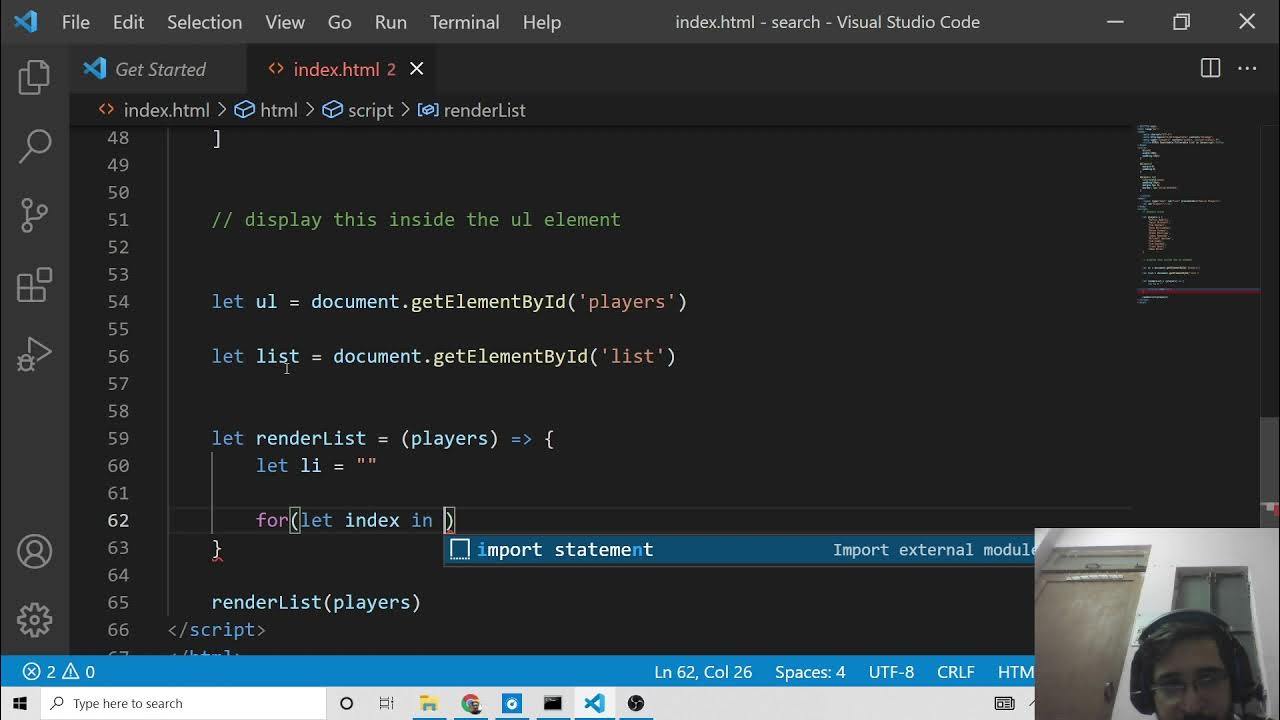
Task: Click the VS Code logo in title bar
Action: coord(26,21)
